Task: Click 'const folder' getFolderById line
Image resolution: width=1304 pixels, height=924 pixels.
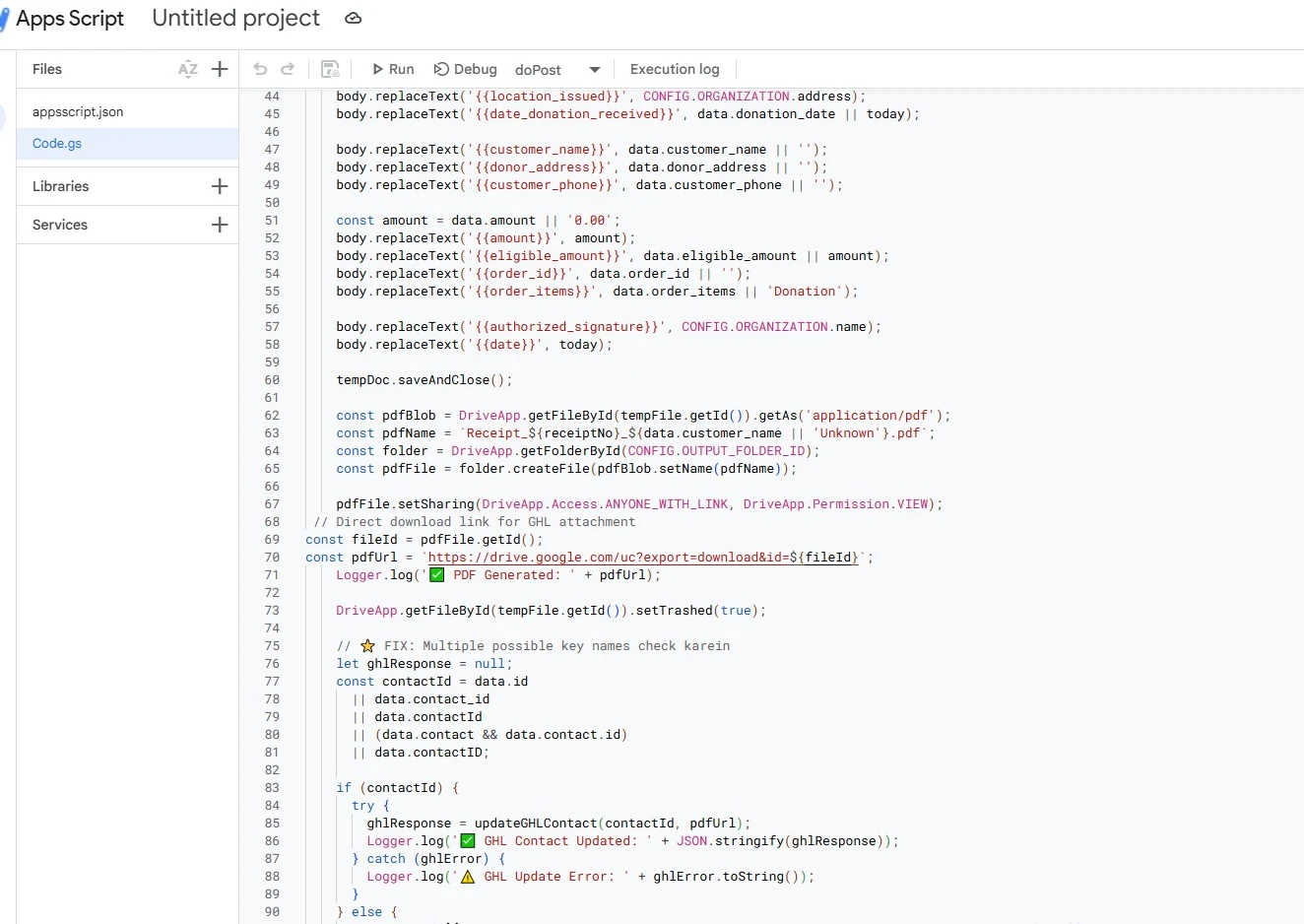Action: 578,451
